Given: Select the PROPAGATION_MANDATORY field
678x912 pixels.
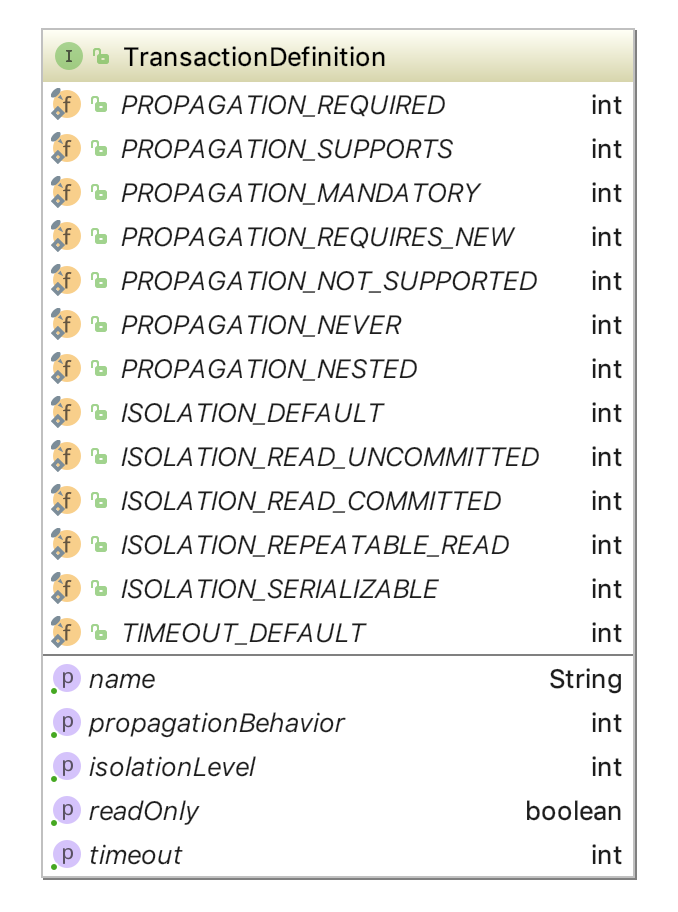Looking at the screenshot, I should click(x=300, y=193).
